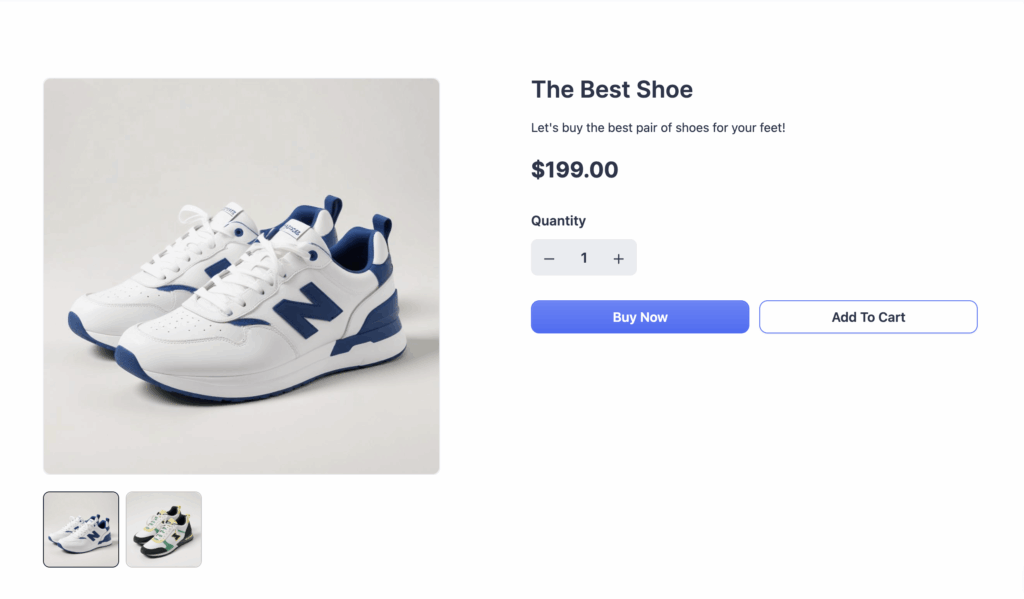1024x599 pixels.
Task: Choose Add To Cart instead of Buy Now
Action: point(867,316)
